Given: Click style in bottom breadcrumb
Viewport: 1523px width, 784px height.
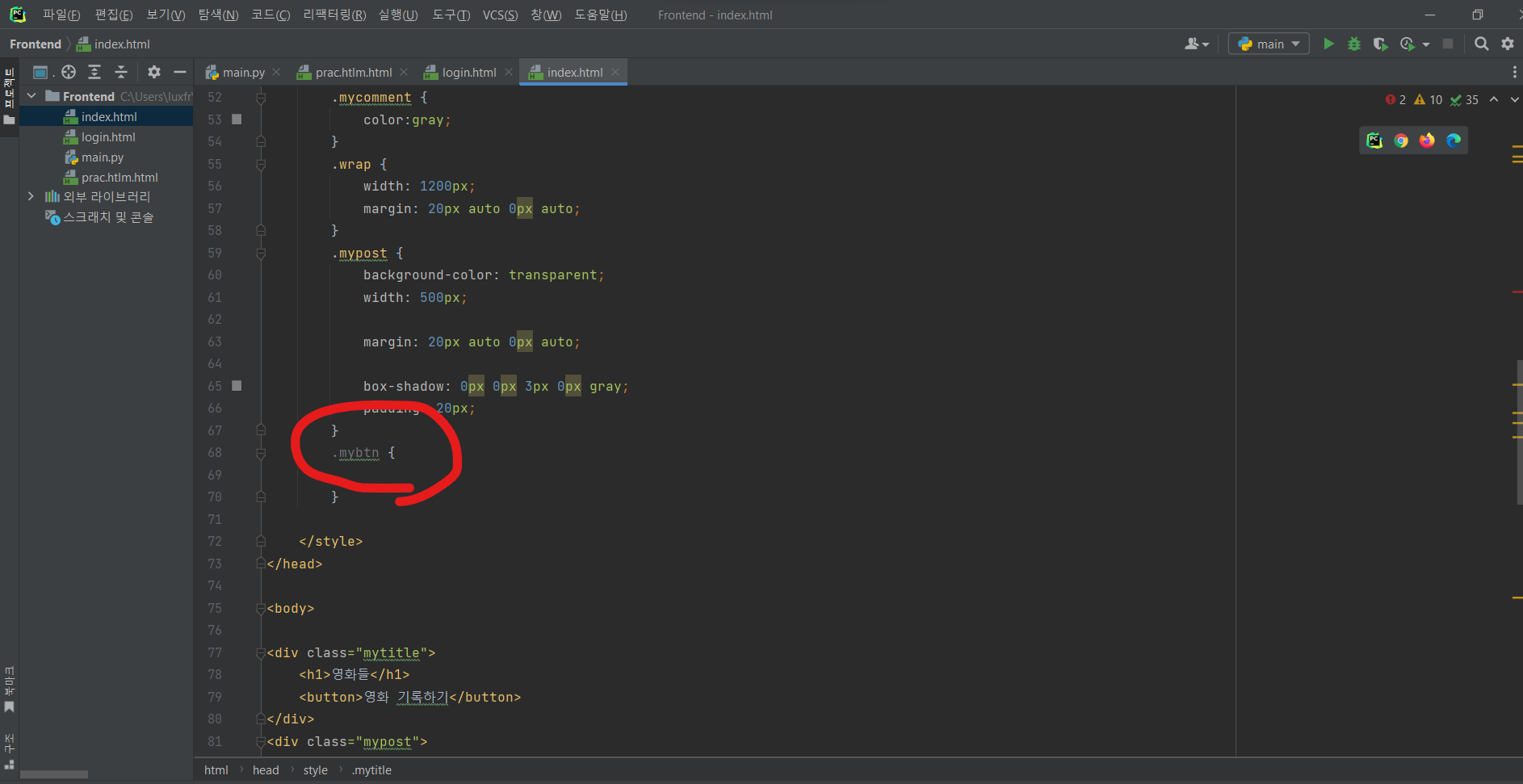Looking at the screenshot, I should (316, 770).
